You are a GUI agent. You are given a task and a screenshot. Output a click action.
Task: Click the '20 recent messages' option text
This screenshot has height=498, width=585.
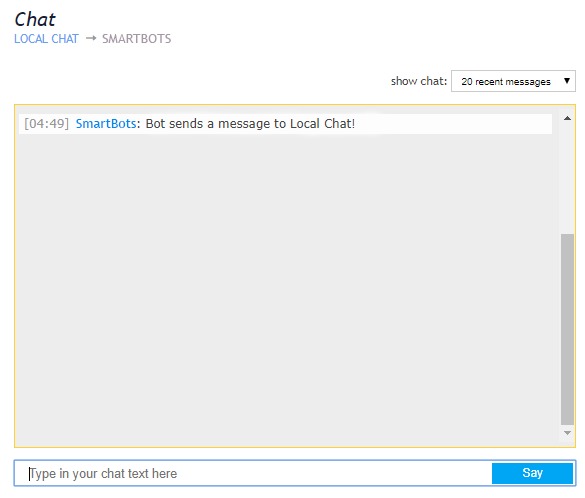[x=506, y=81]
